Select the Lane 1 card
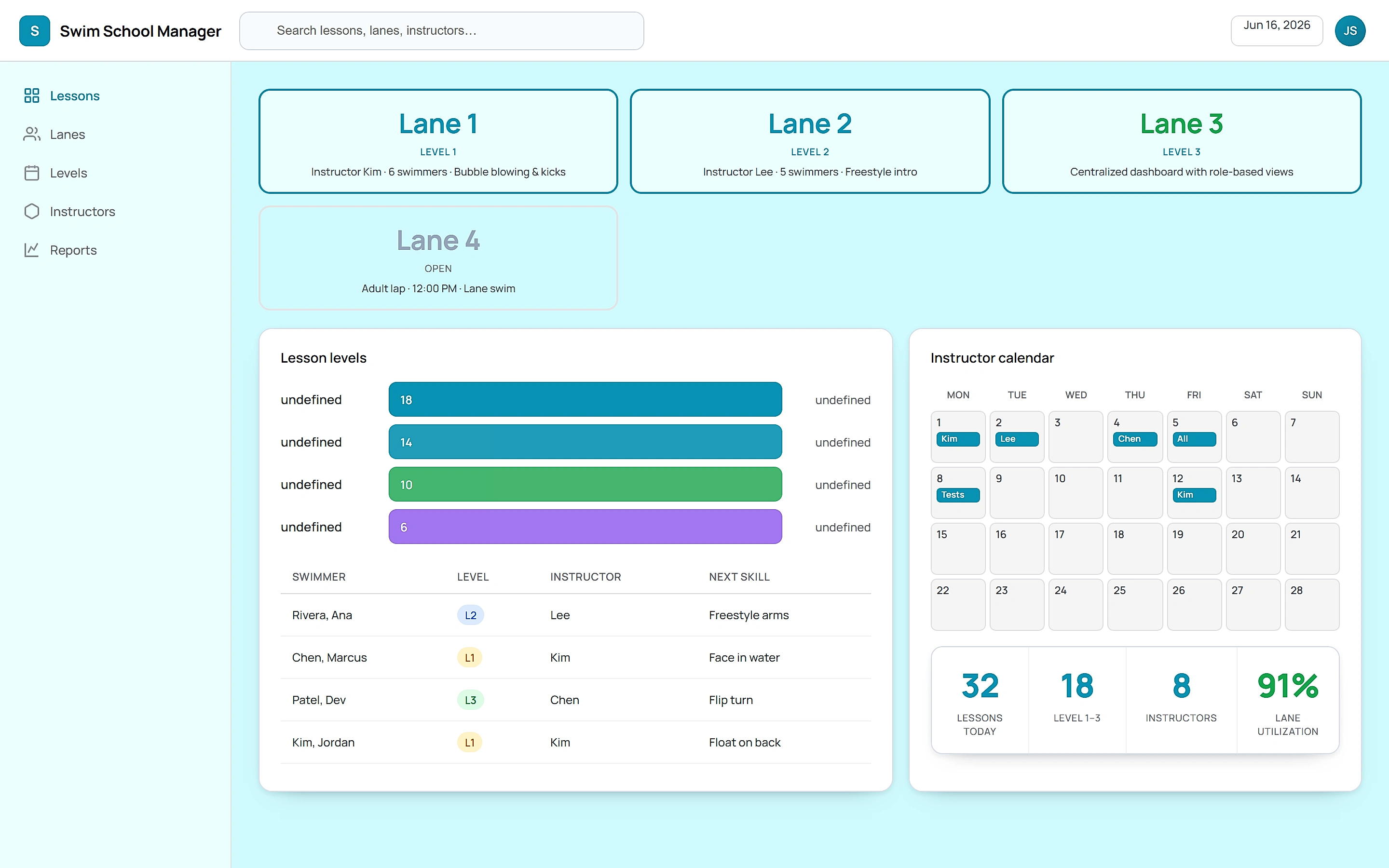The height and width of the screenshot is (868, 1389). [x=438, y=141]
